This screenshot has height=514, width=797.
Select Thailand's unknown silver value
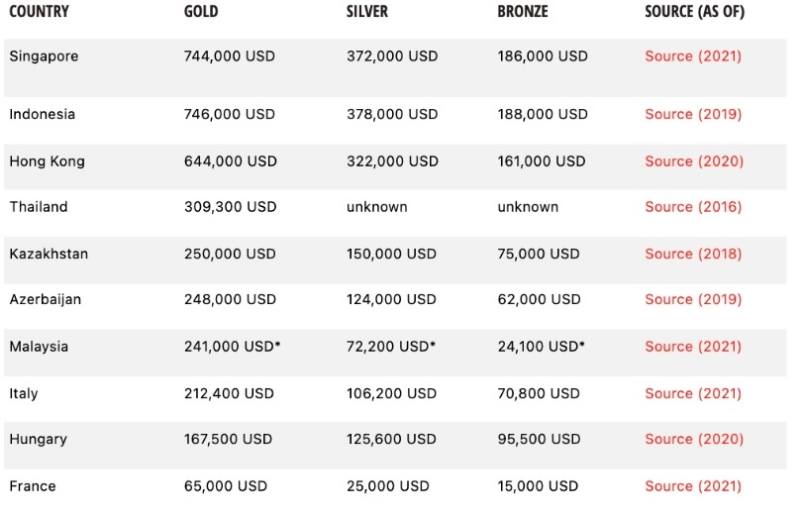(377, 207)
